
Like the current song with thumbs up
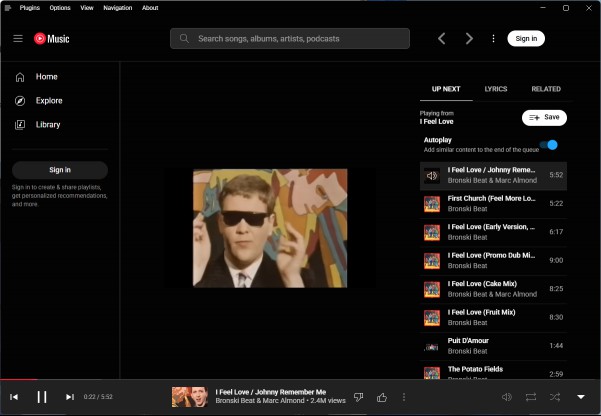click(x=382, y=397)
